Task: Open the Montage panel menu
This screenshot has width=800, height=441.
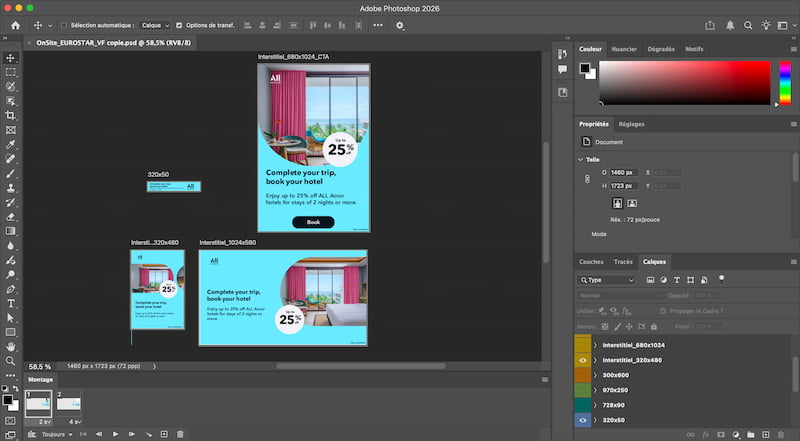Action: tap(545, 380)
